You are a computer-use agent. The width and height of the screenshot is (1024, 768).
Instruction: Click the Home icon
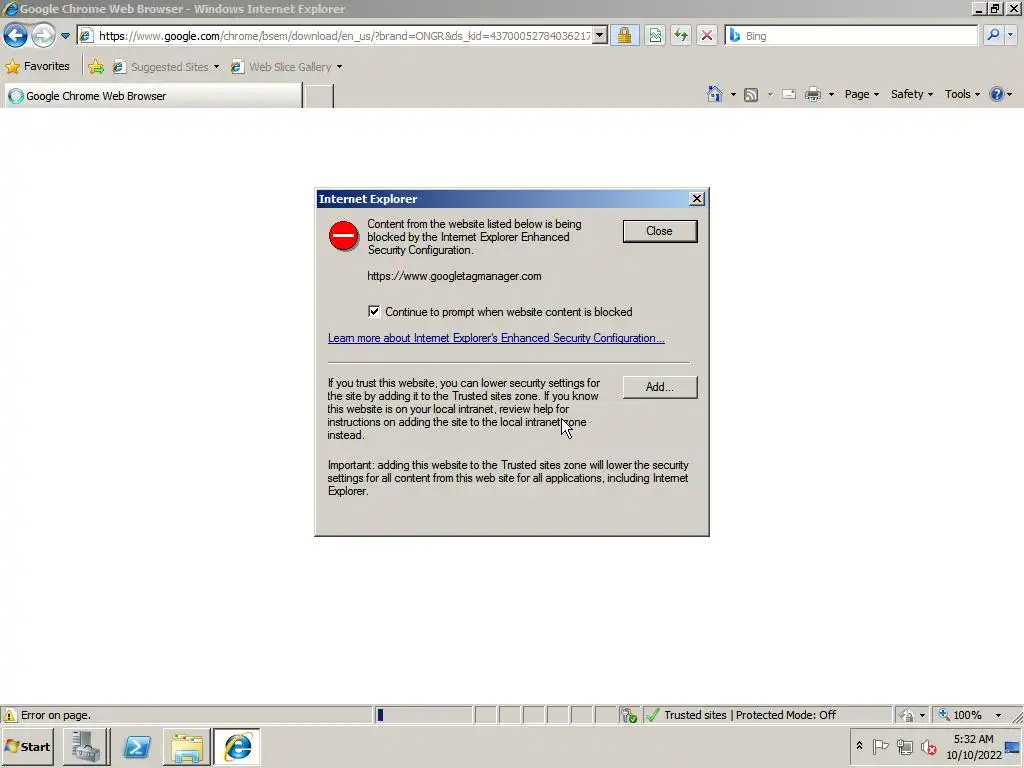click(x=714, y=95)
